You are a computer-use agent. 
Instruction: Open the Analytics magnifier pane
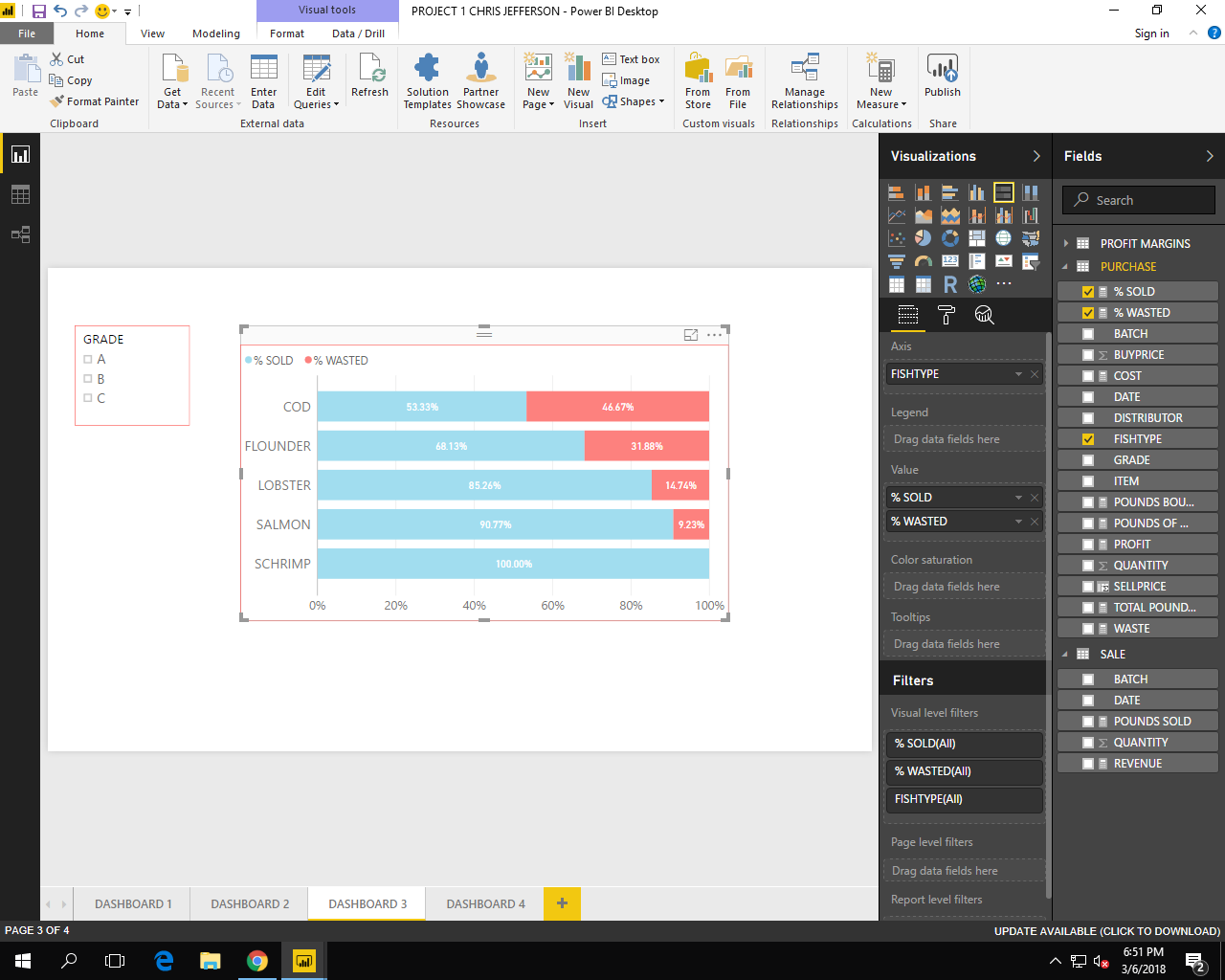(x=984, y=315)
